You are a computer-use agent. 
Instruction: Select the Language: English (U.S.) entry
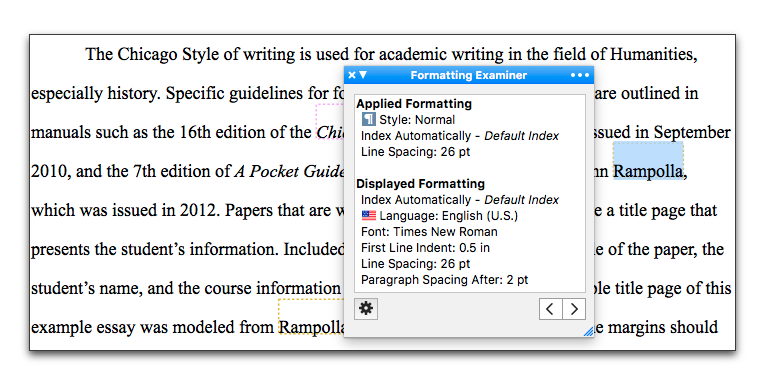click(448, 216)
